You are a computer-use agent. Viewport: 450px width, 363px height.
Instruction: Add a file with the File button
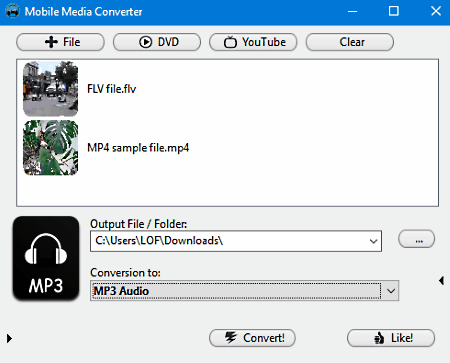[x=60, y=42]
